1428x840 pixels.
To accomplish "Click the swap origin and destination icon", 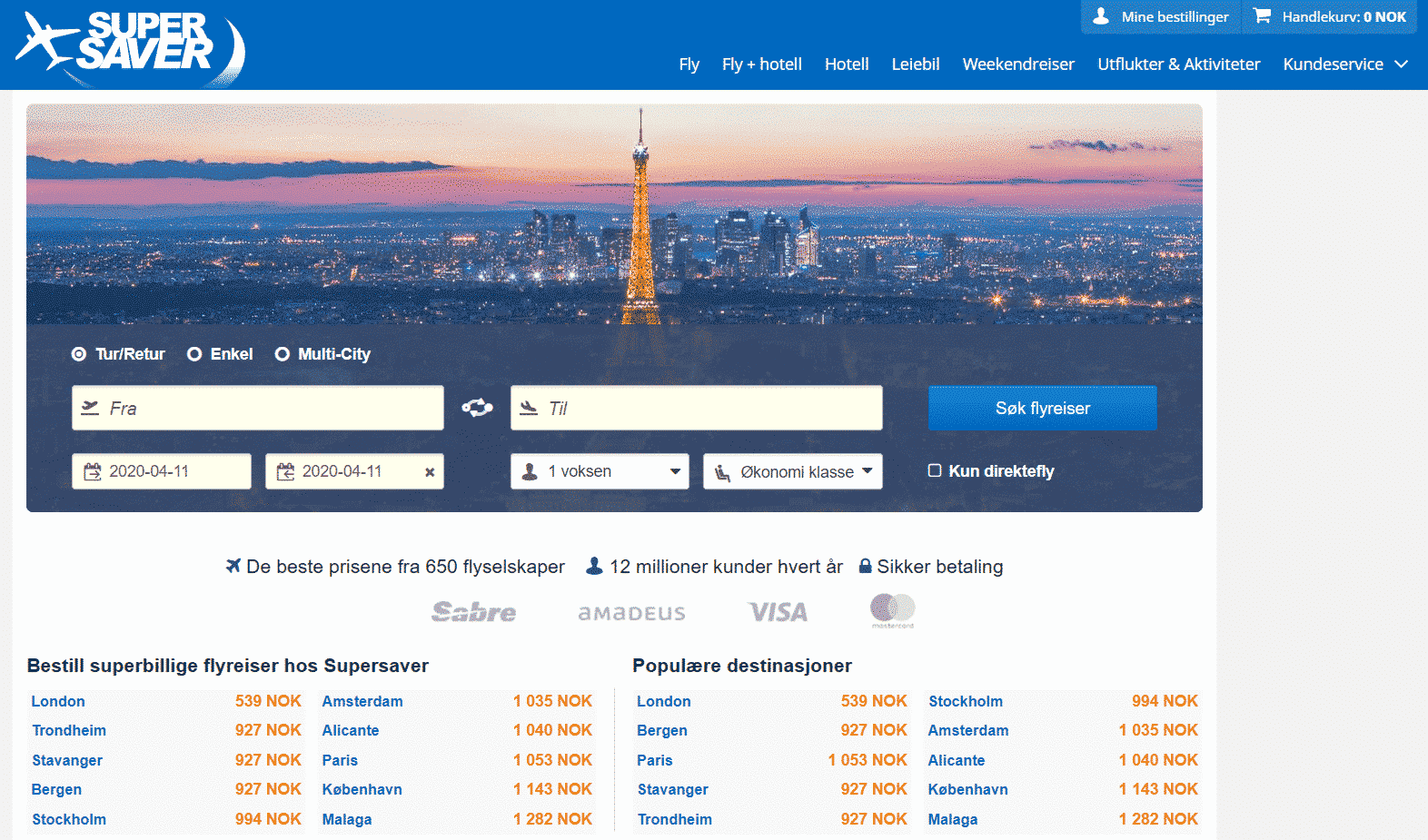I will (477, 408).
